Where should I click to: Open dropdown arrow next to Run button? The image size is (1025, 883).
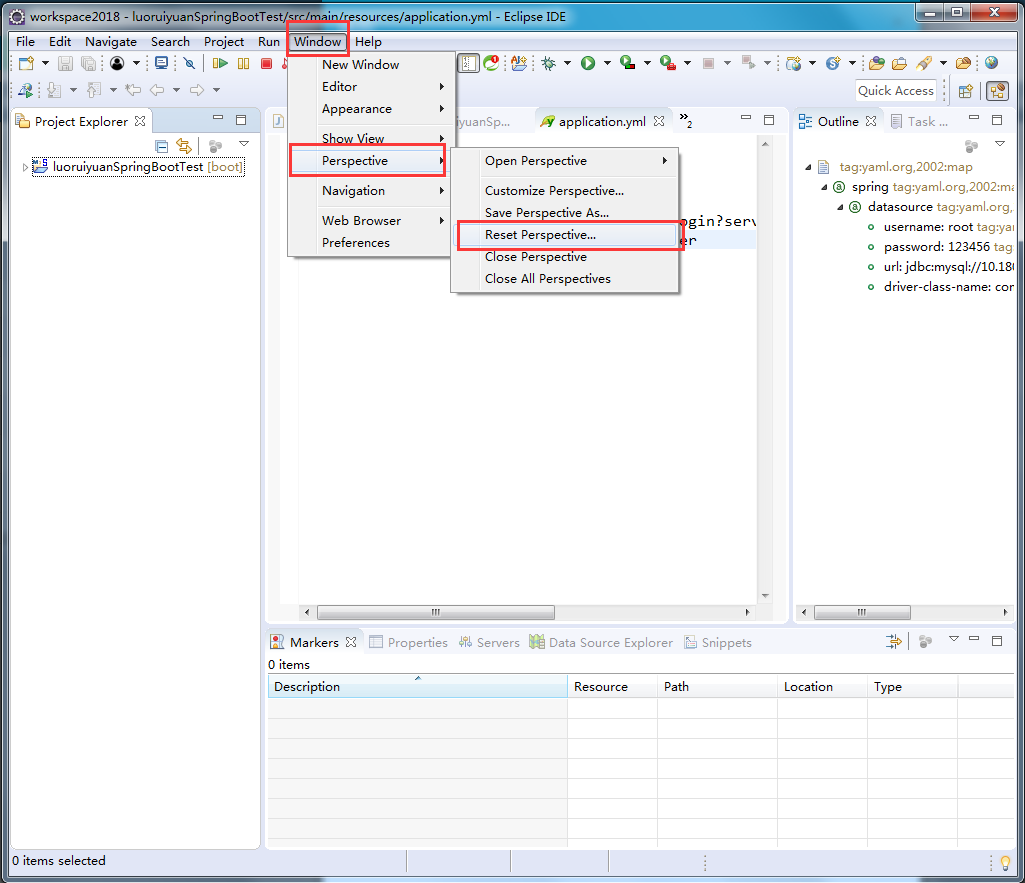click(x=607, y=63)
